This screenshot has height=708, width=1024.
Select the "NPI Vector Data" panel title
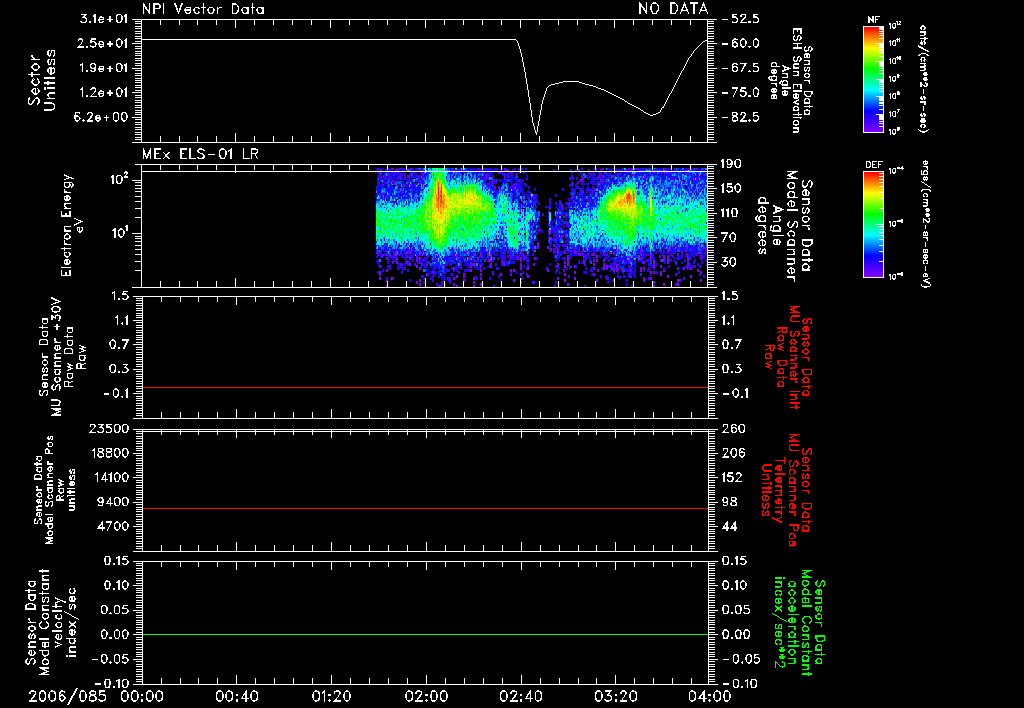(203, 9)
